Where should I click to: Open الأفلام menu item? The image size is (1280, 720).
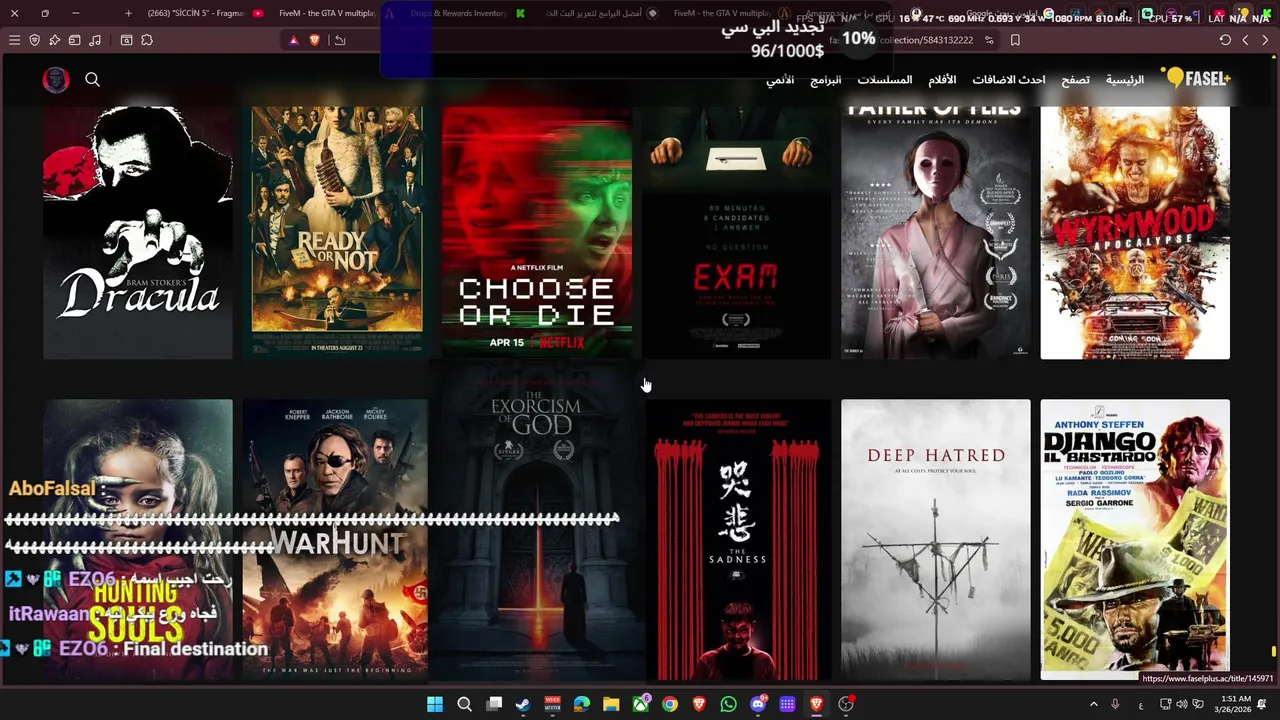(x=942, y=79)
